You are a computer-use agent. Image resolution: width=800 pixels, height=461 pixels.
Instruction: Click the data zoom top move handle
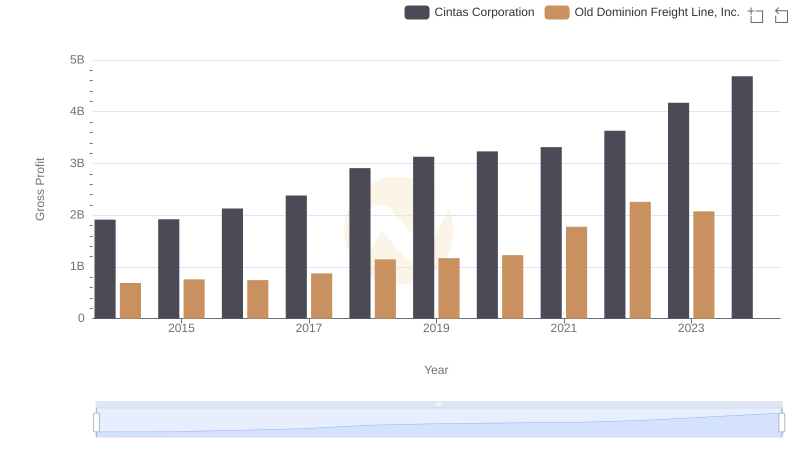[x=439, y=404]
